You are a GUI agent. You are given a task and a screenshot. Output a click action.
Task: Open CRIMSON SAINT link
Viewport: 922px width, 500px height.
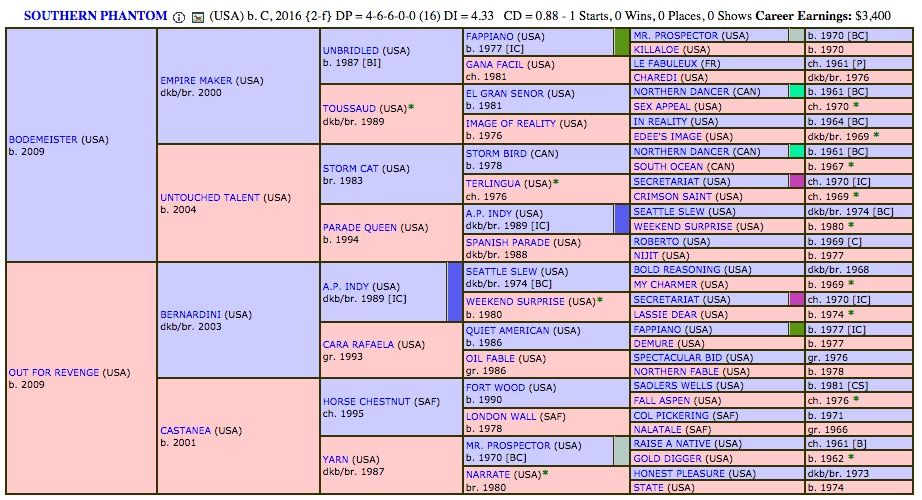point(672,196)
